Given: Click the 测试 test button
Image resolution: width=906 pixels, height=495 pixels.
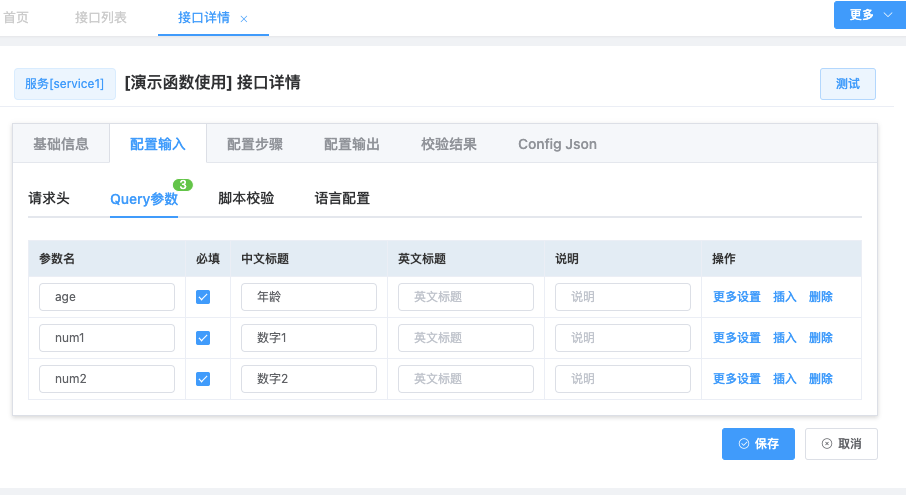Looking at the screenshot, I should pos(847,84).
